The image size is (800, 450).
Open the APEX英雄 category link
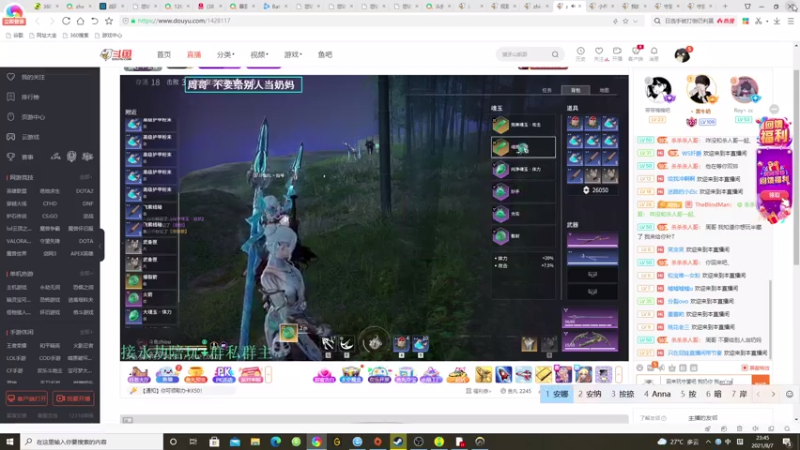click(82, 253)
